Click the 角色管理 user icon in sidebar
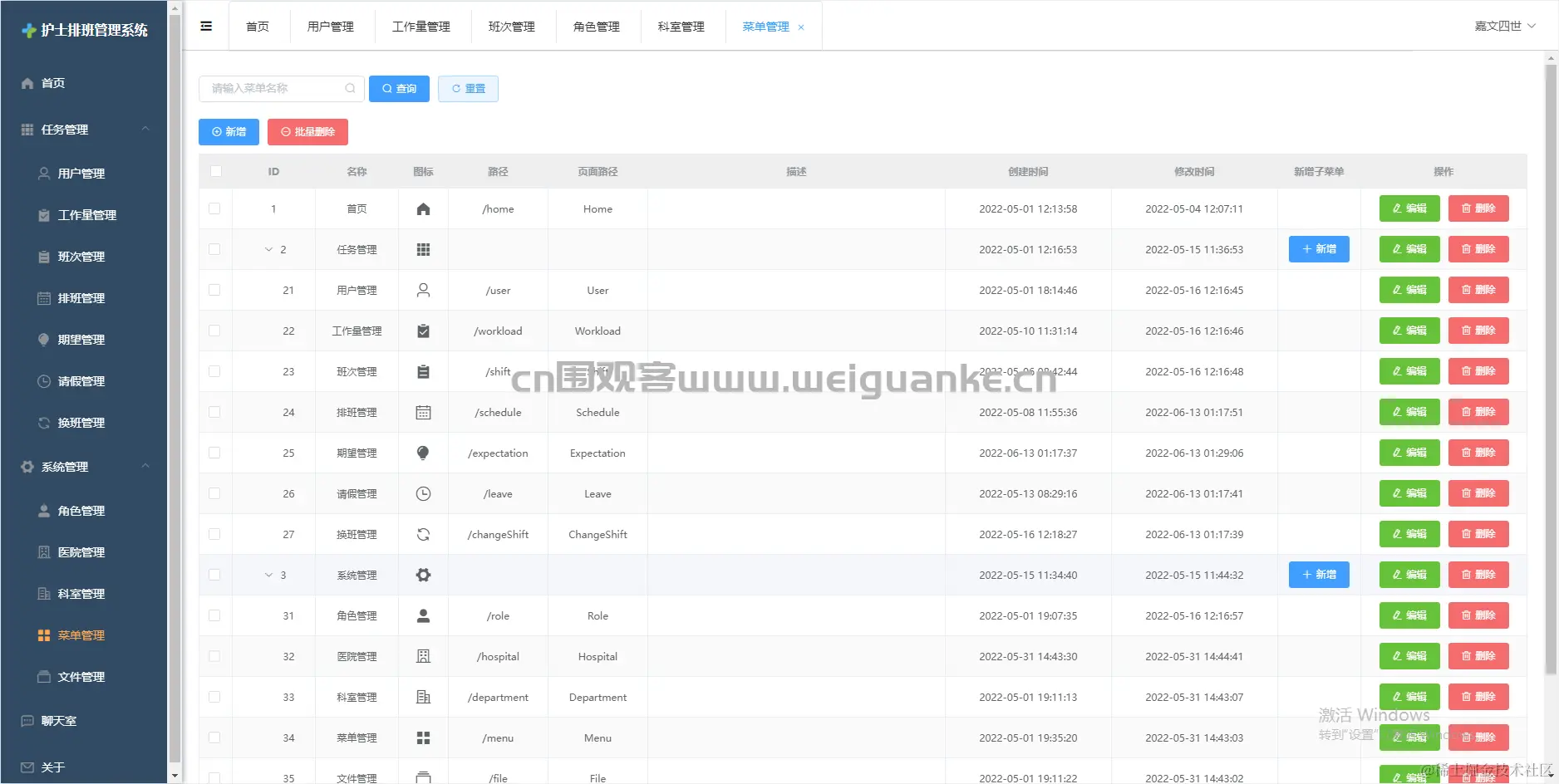Screen dimensions: 1559x784 click(x=44, y=511)
